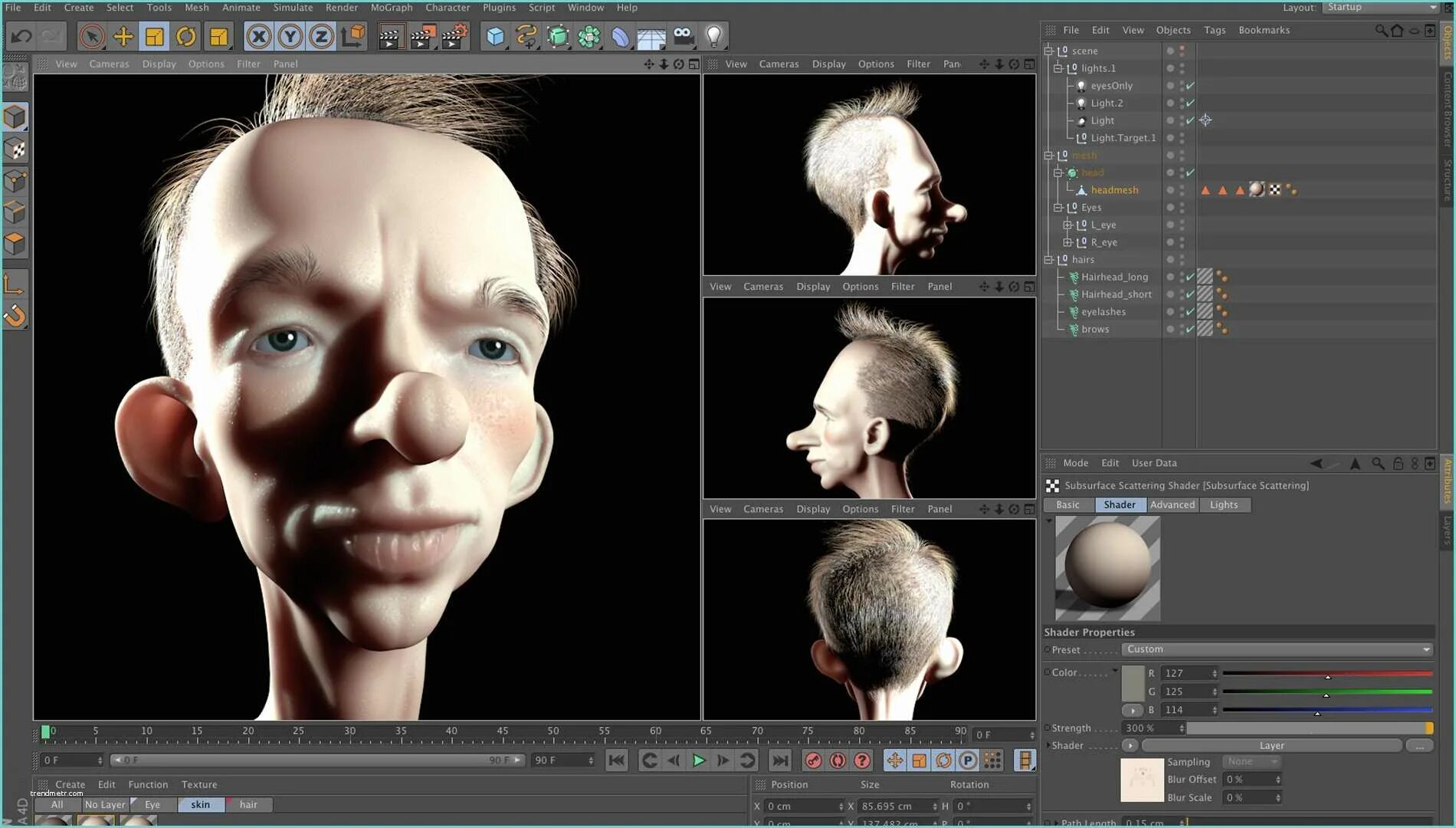
Task: Go to start of animation
Action: tap(616, 761)
